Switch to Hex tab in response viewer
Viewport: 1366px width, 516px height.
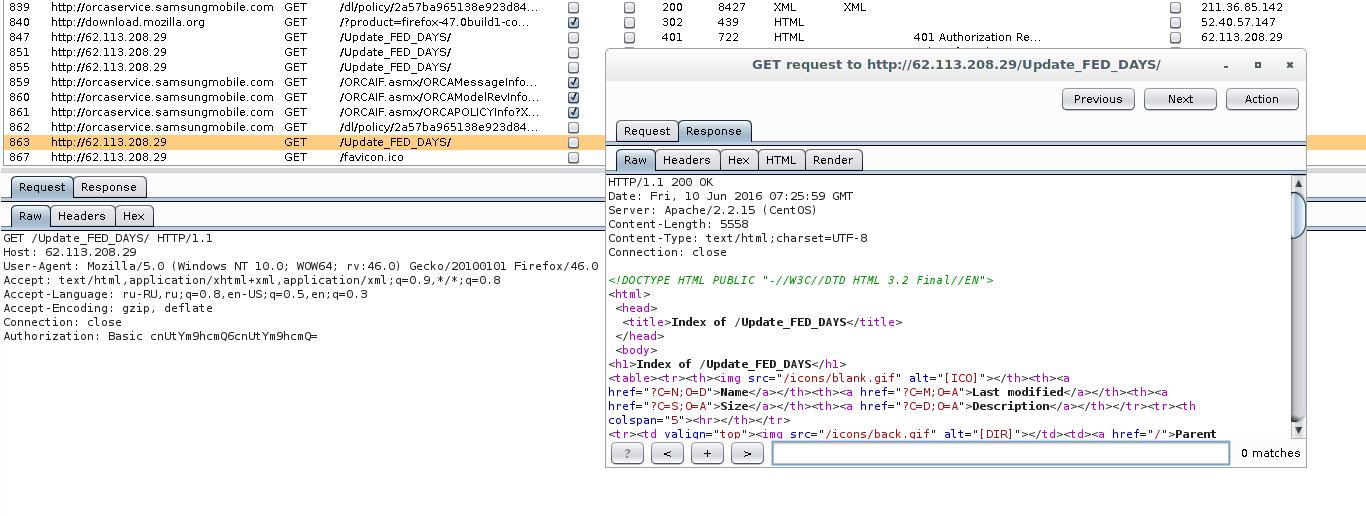pos(738,160)
